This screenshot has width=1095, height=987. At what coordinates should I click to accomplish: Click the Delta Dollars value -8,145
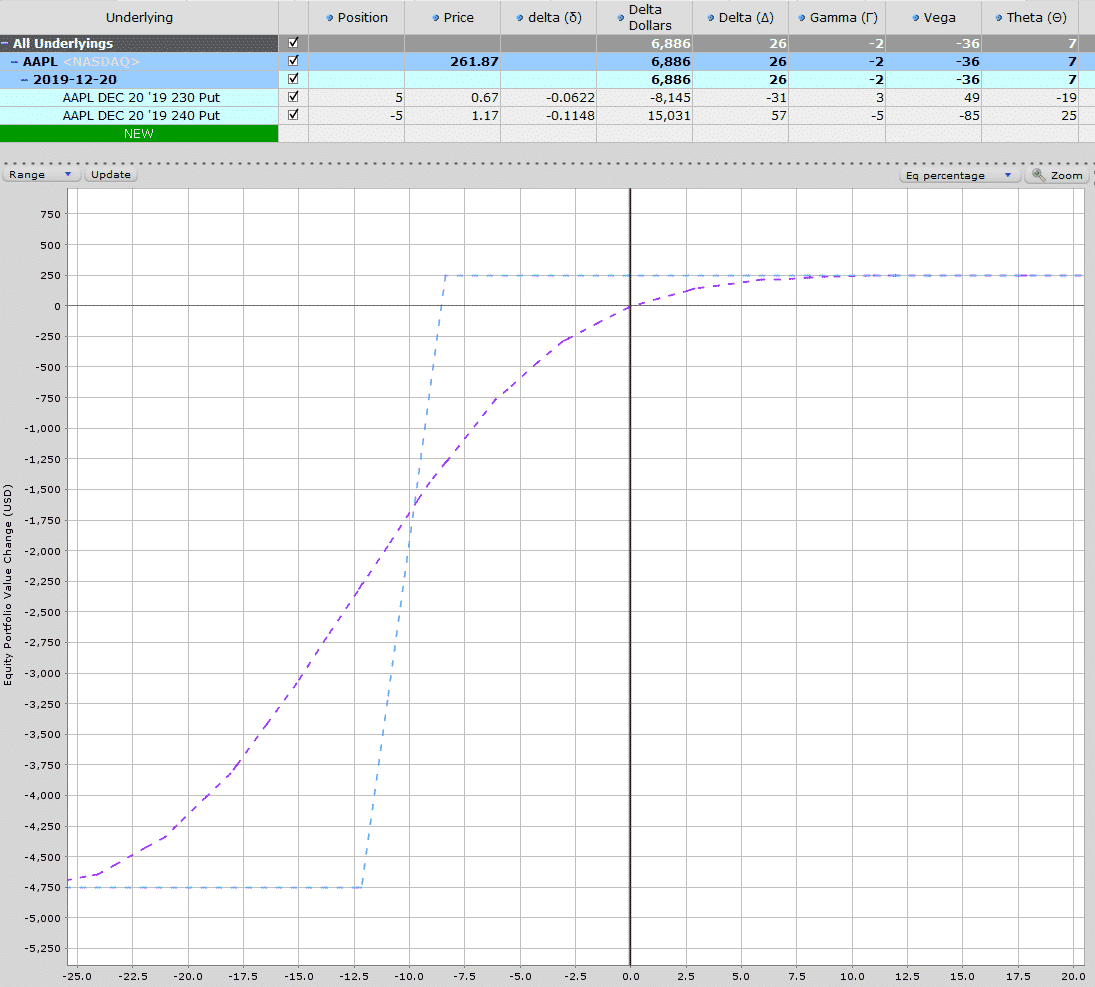670,98
